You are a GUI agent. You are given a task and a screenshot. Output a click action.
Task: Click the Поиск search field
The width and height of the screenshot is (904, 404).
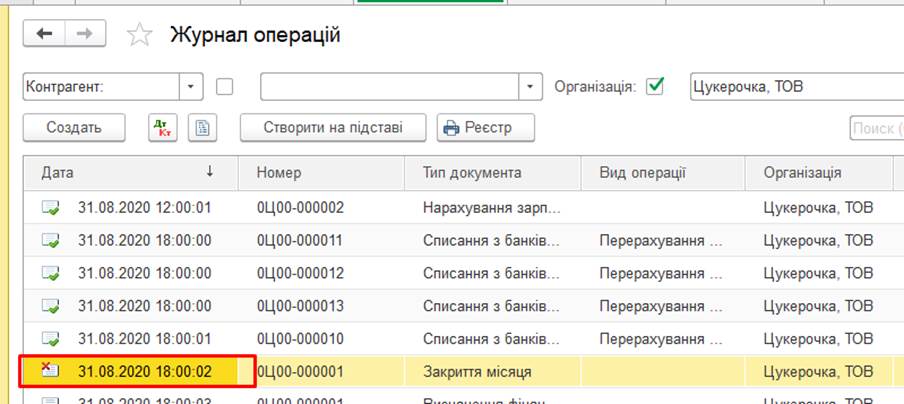(875, 128)
